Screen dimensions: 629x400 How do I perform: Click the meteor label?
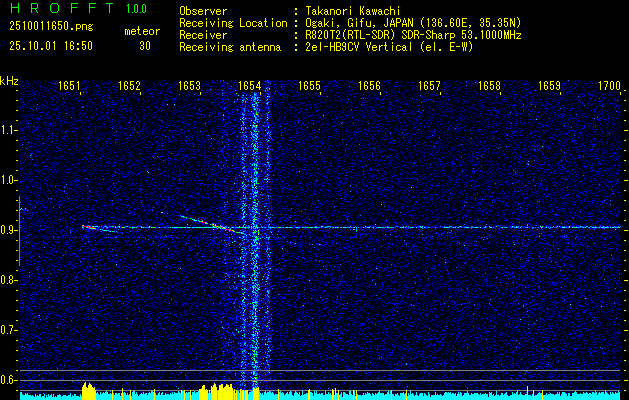click(142, 31)
